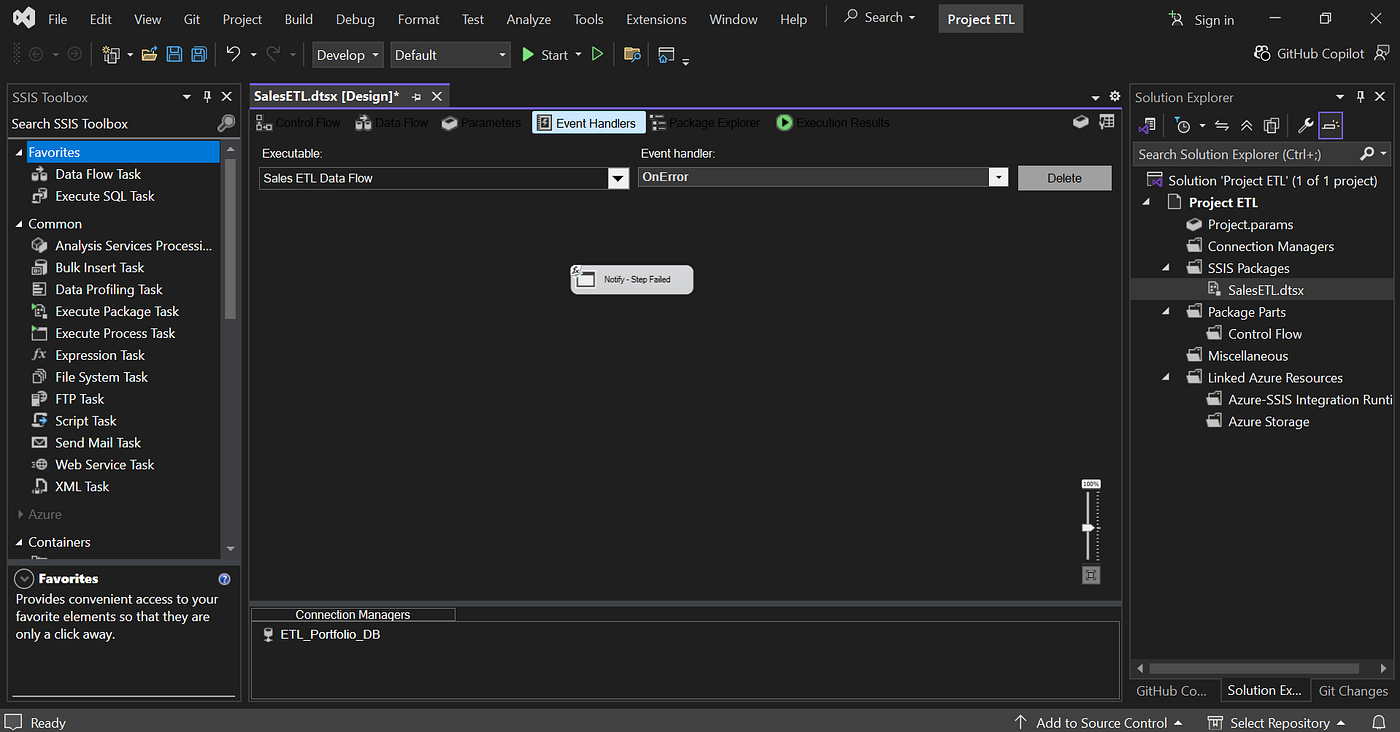Viewport: 1400px width, 732px height.
Task: Click GitHub Copilot in the title area
Action: click(x=1309, y=54)
